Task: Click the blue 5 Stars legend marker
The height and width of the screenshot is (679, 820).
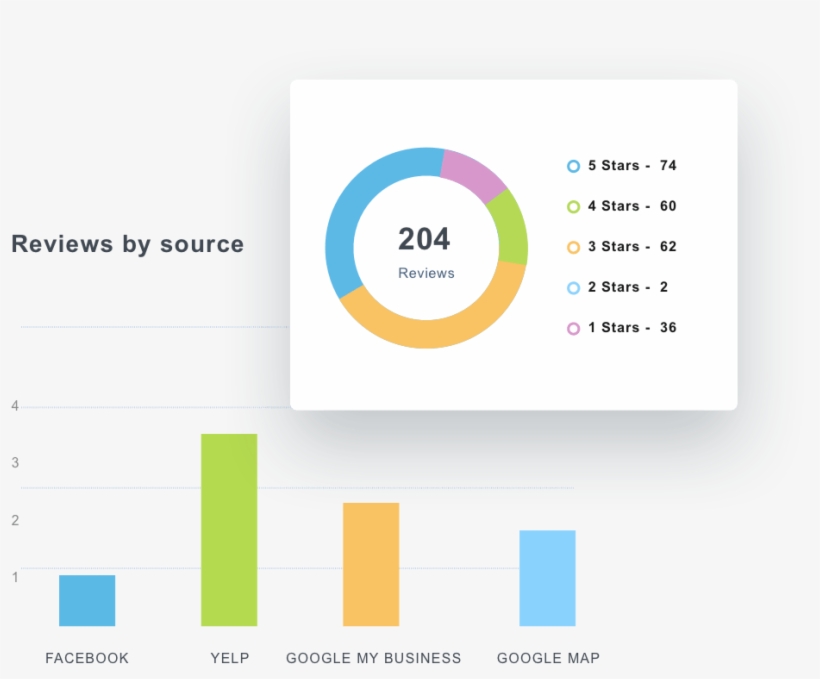Action: [x=572, y=166]
